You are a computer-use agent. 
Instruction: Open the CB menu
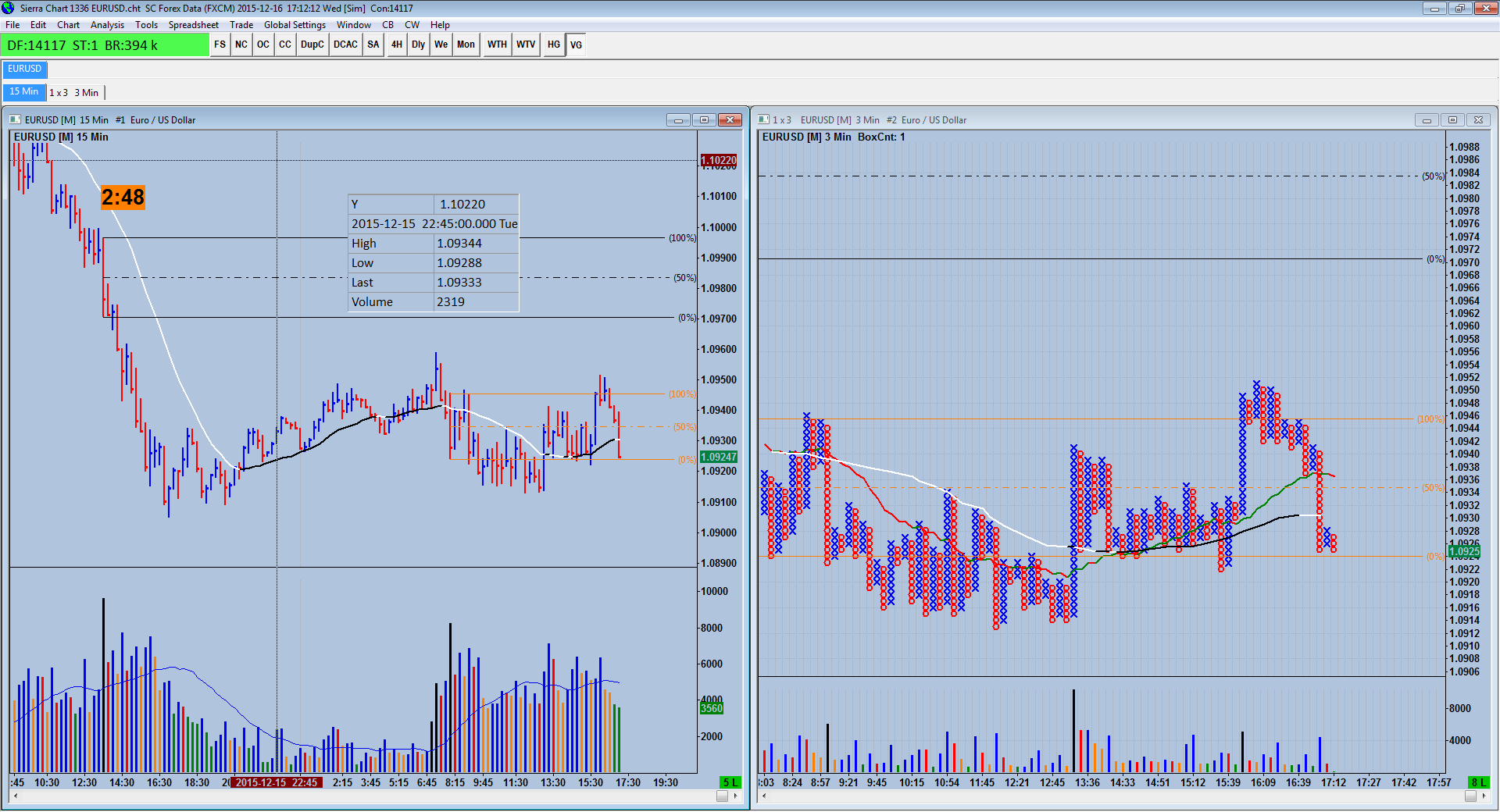click(x=387, y=25)
